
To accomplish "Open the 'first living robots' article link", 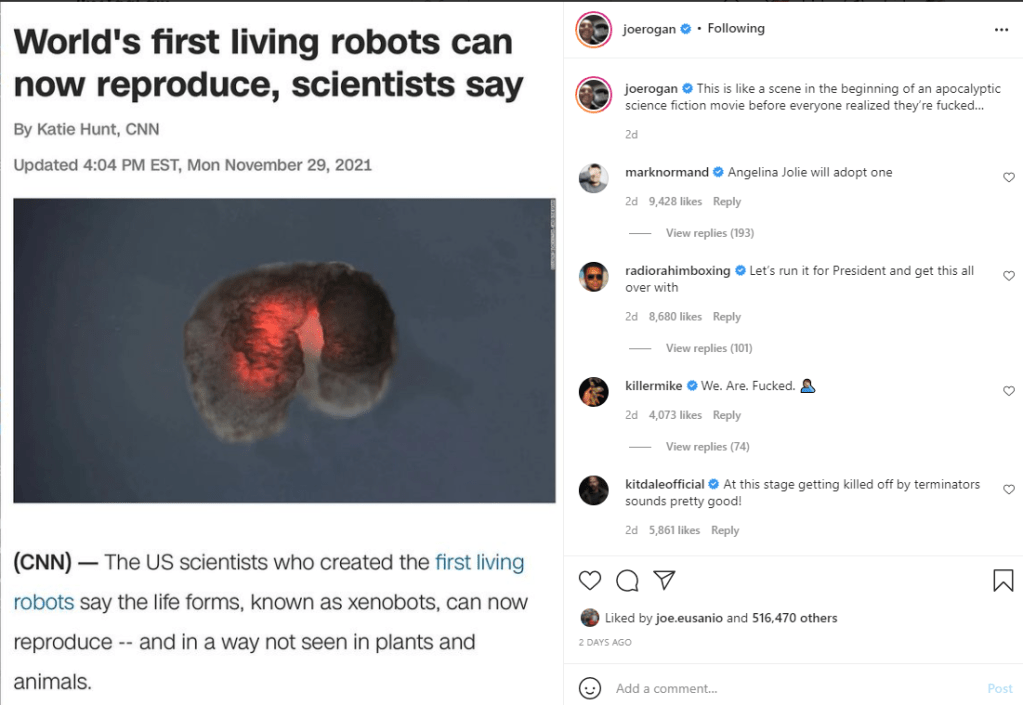I will point(479,563).
